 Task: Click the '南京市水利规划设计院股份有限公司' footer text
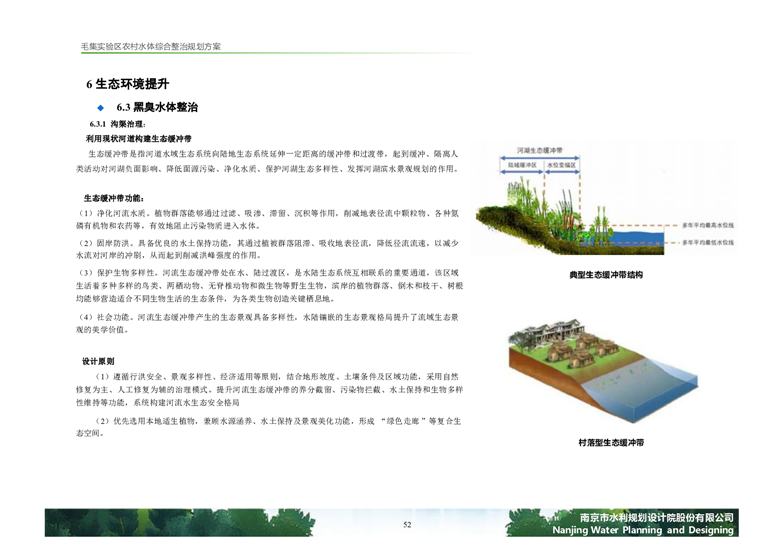click(657, 517)
